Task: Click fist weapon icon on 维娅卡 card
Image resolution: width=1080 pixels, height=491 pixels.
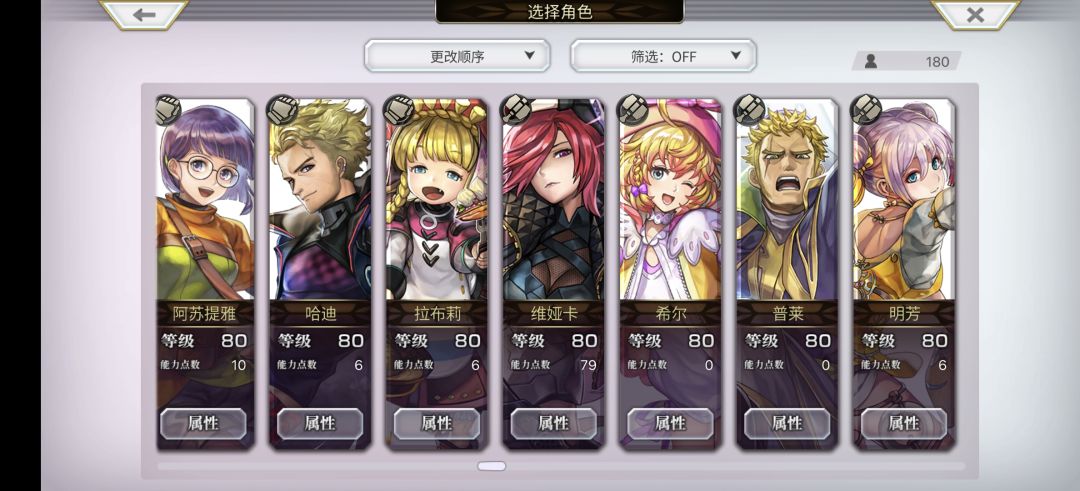Action: (x=516, y=110)
